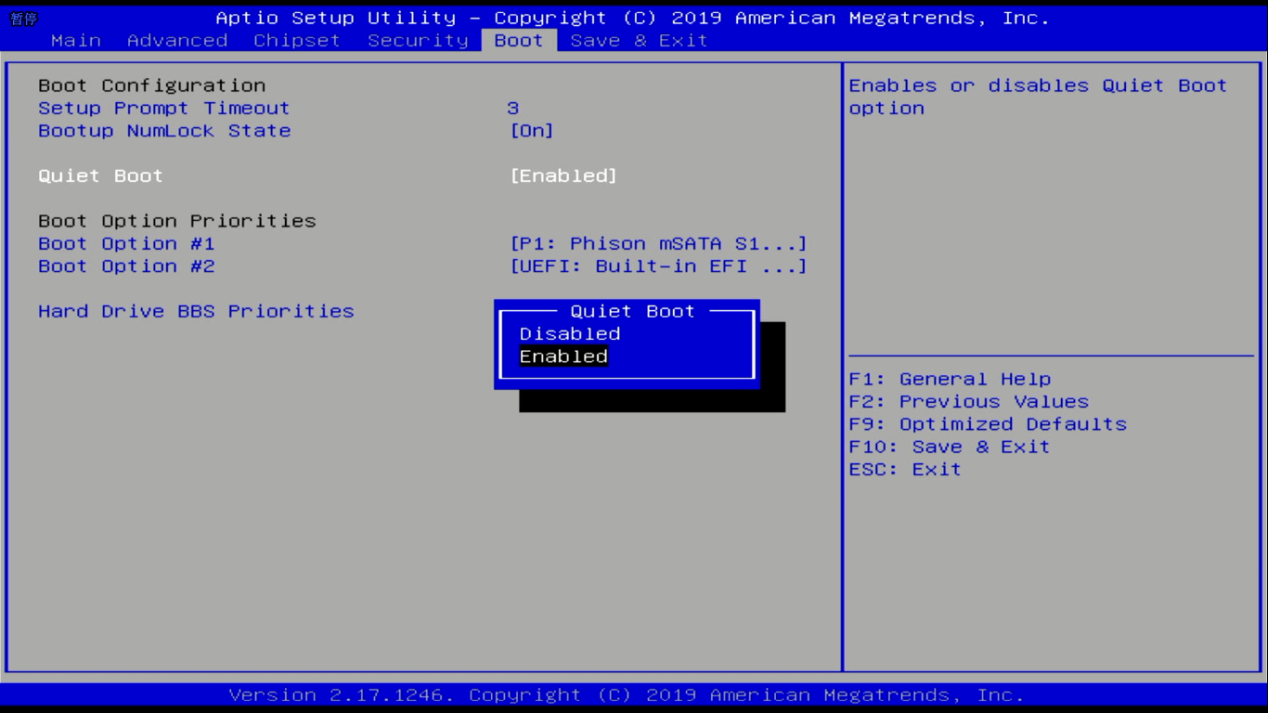Open the Chipset tab

pos(296,41)
